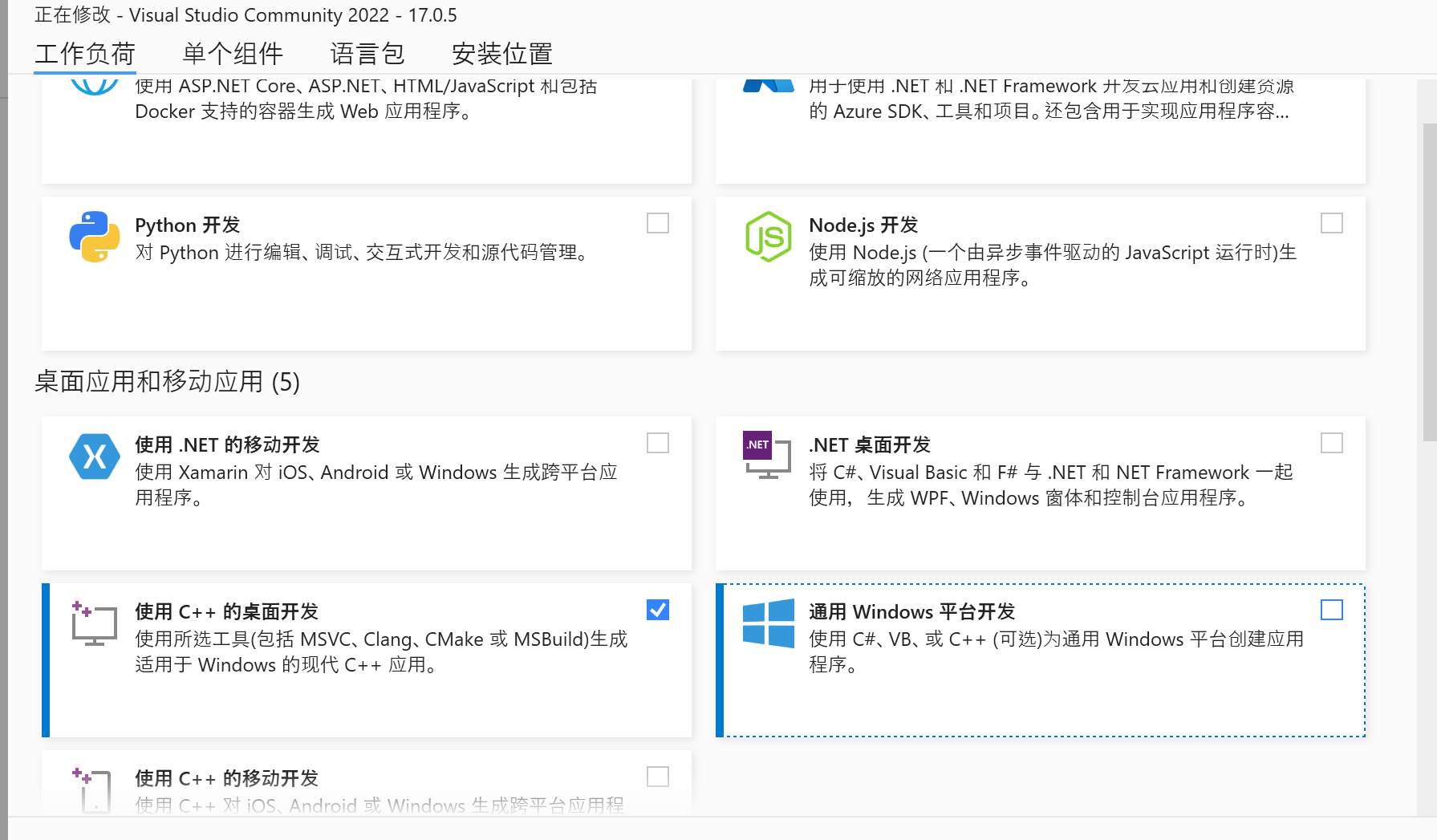Switch to the 单个组件 tab
Screen dimensions: 1437x840
pyautogui.click(x=233, y=54)
